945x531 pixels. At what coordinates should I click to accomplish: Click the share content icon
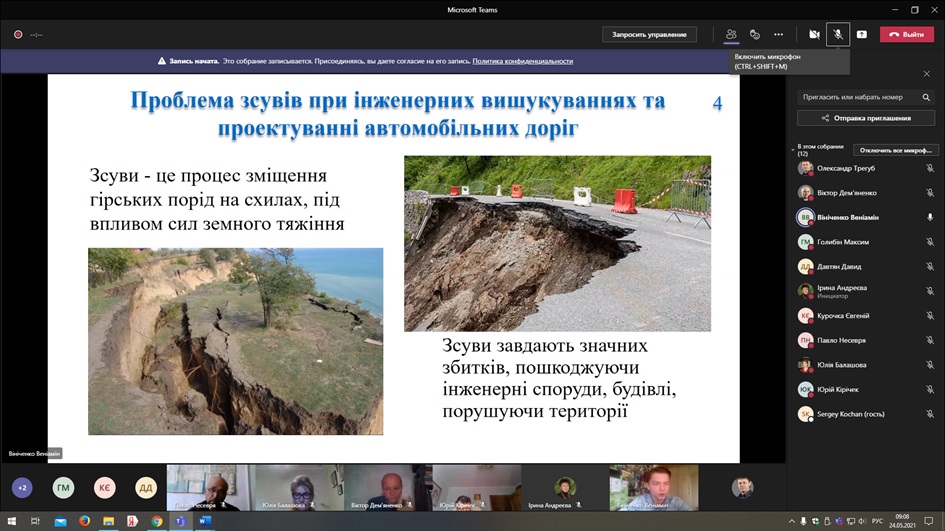(x=862, y=34)
